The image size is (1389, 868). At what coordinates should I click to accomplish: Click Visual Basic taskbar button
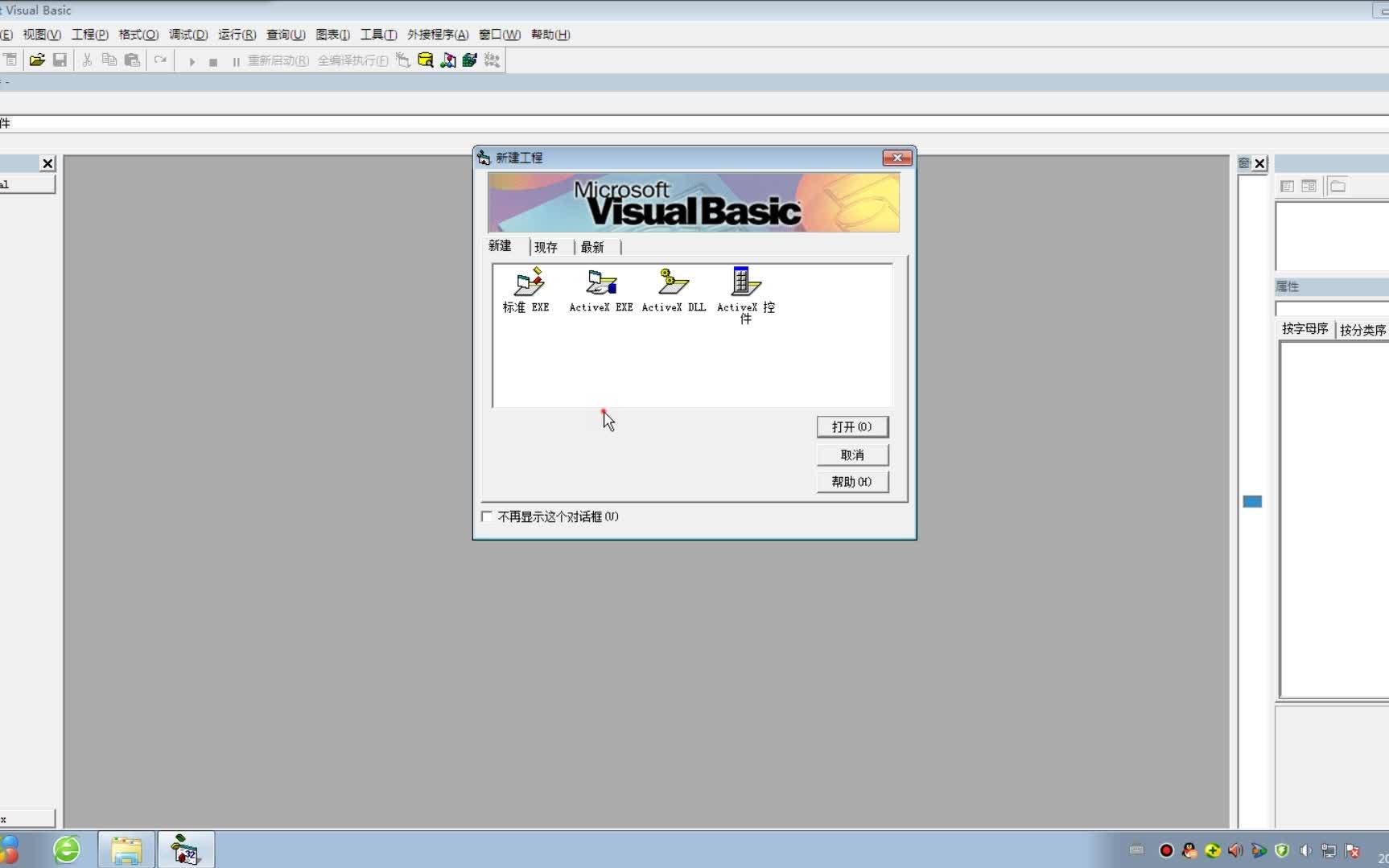(186, 849)
